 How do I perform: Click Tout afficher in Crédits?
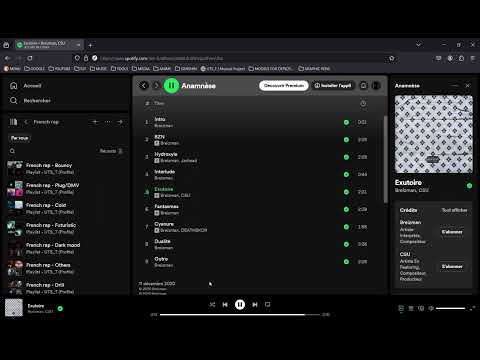point(454,210)
